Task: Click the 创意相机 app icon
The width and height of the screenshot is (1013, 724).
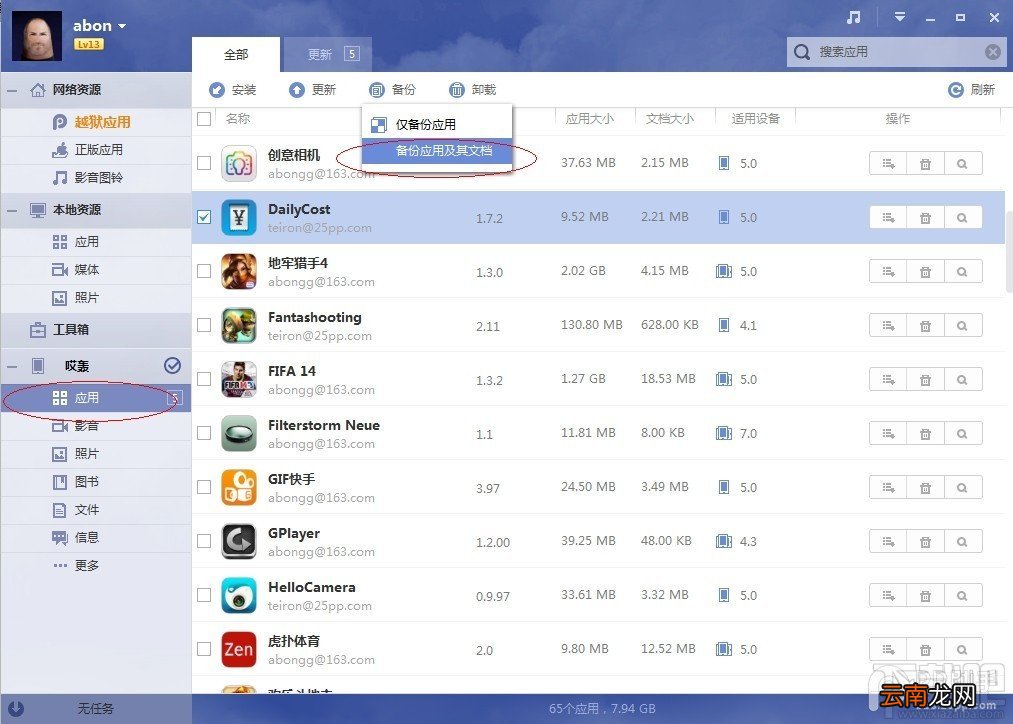Action: coord(239,163)
